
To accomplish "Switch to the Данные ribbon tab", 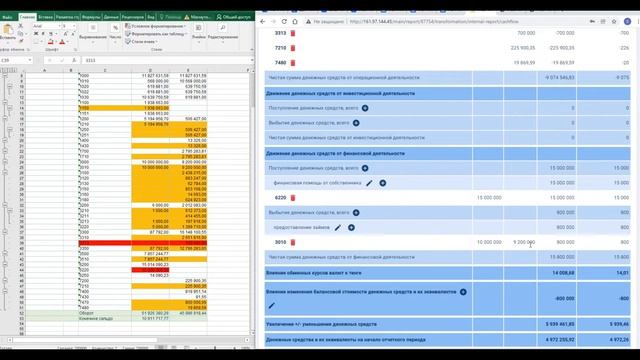I will pos(111,17).
